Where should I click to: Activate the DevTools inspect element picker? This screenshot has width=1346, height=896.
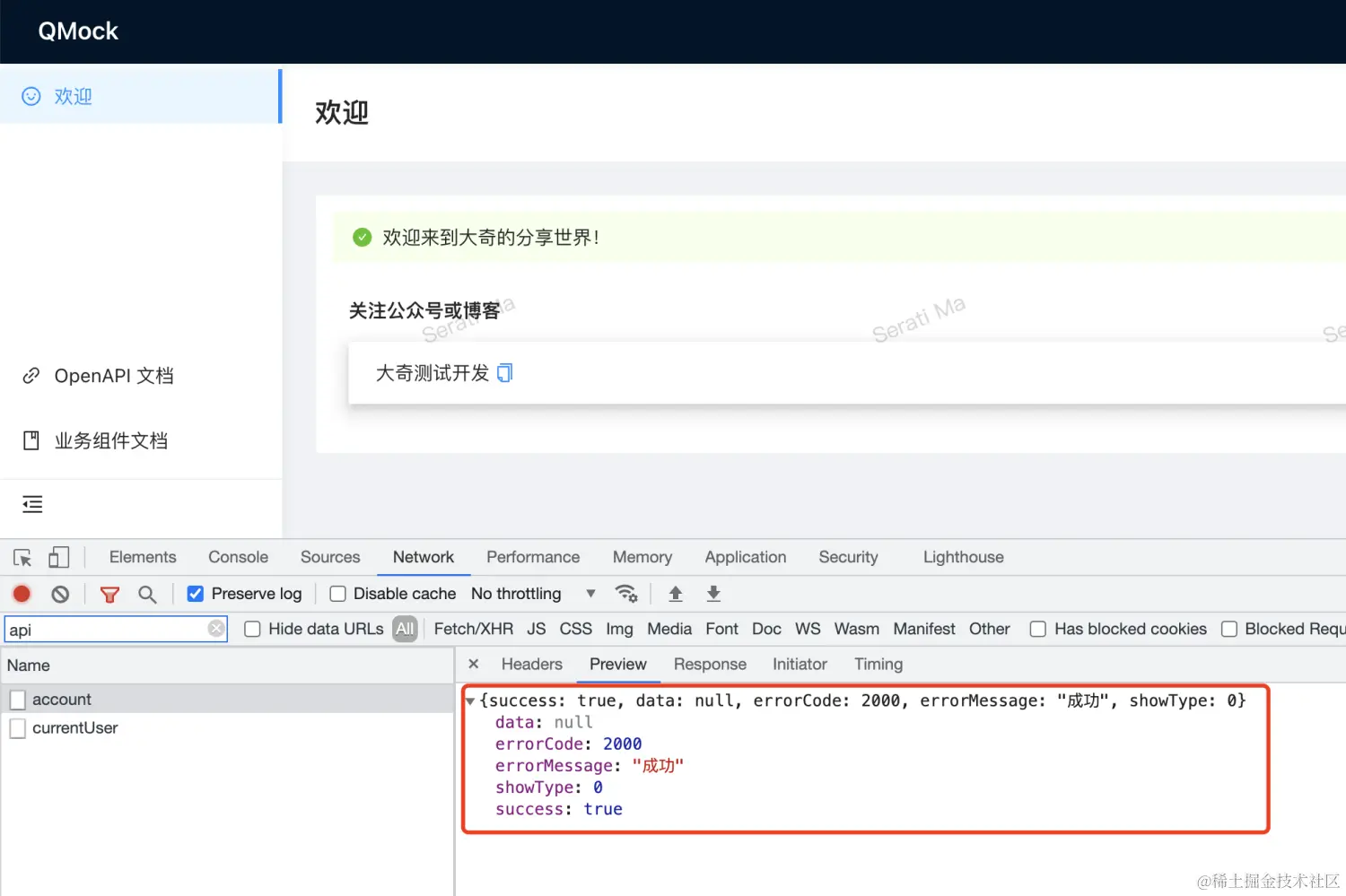22,558
